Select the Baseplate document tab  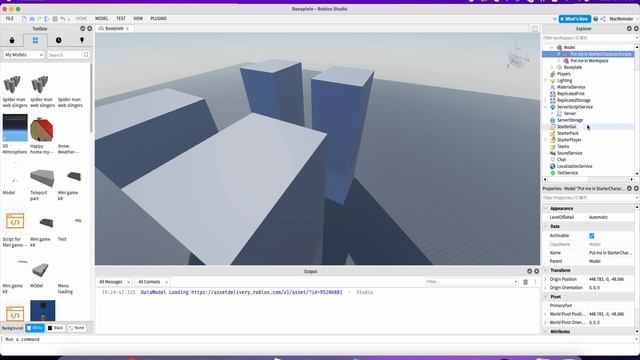(x=114, y=29)
